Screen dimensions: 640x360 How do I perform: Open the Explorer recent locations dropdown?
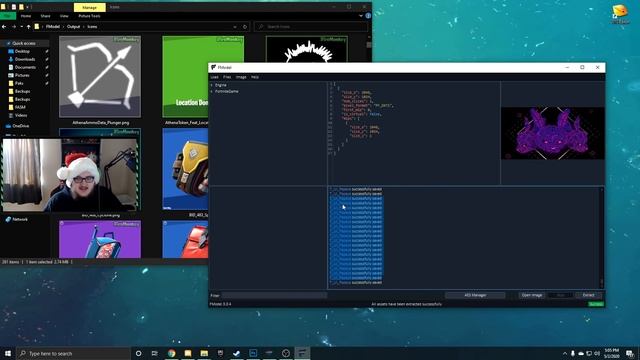click(x=21, y=27)
